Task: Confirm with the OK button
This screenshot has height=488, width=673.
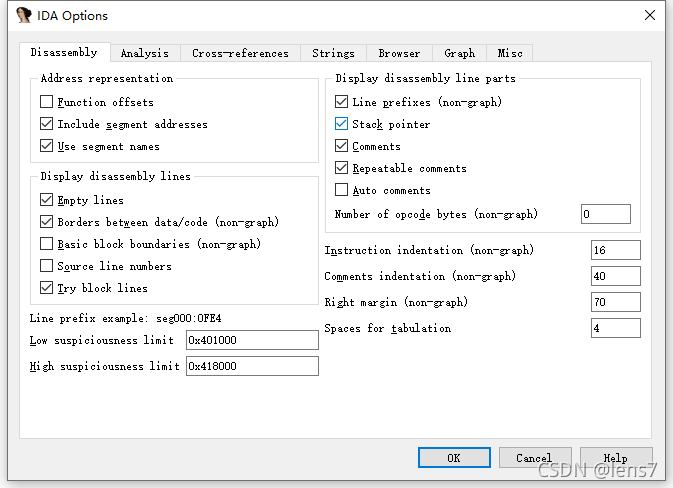Action: pos(454,458)
